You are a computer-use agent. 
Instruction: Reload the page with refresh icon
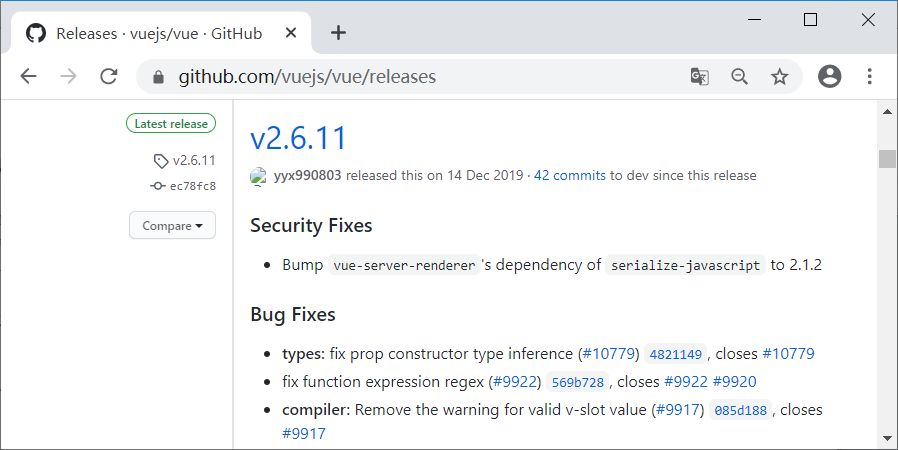pyautogui.click(x=109, y=76)
